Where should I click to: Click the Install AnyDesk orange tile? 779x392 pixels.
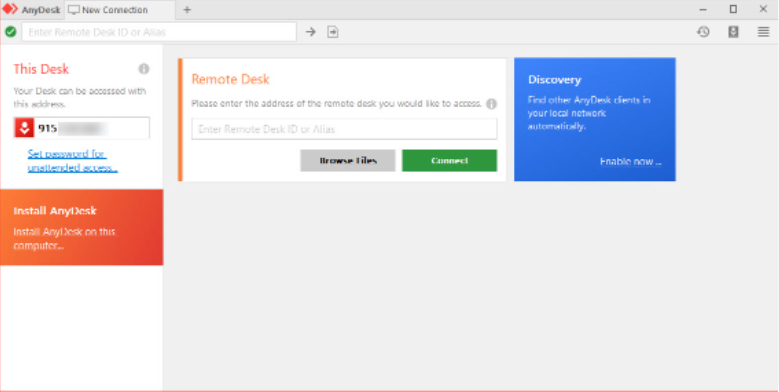(81, 227)
